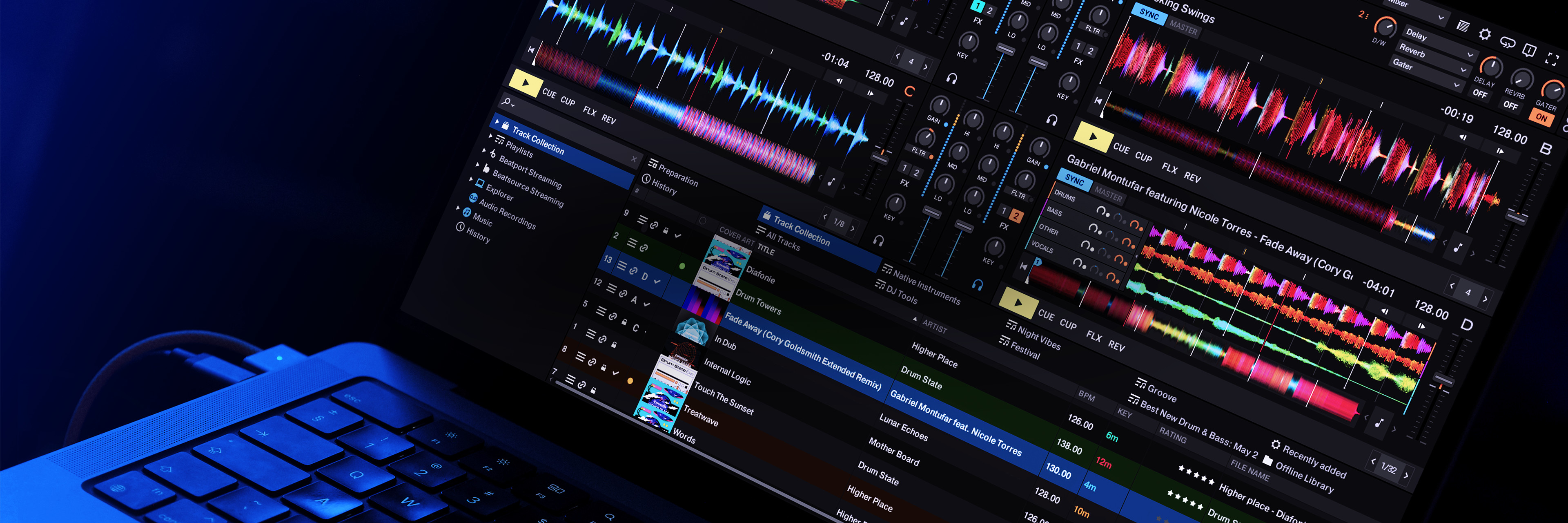Enable the DELAY effect

1481,94
